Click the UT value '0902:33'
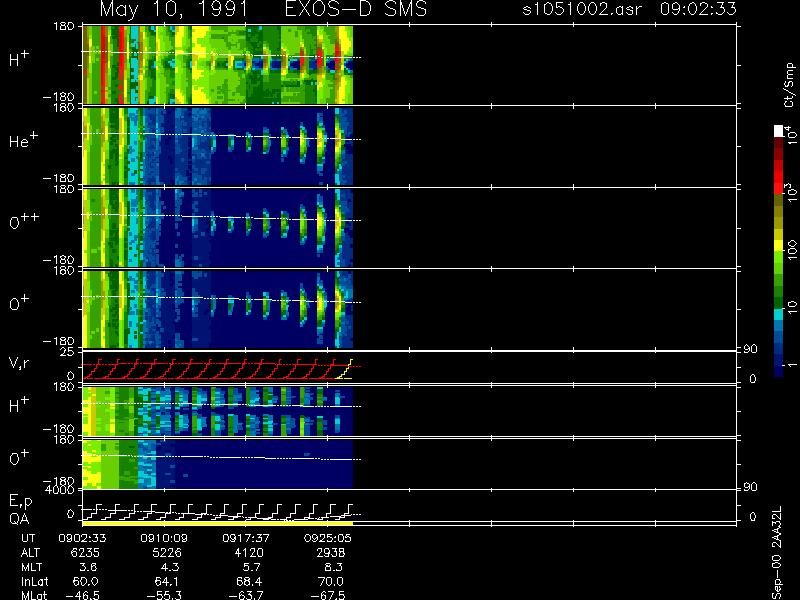This screenshot has width=800, height=600. [x=82, y=538]
